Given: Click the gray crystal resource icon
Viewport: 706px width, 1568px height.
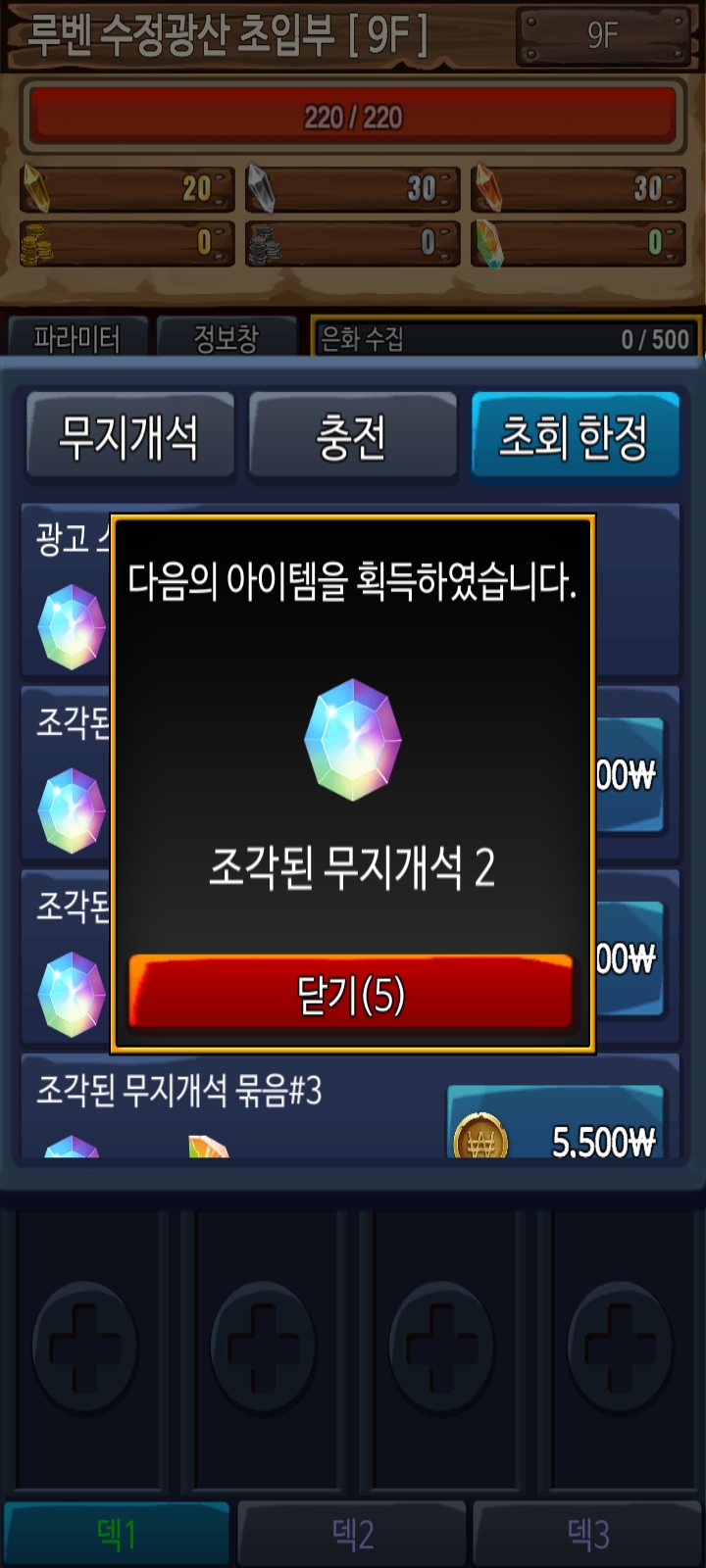Looking at the screenshot, I should click(x=260, y=188).
